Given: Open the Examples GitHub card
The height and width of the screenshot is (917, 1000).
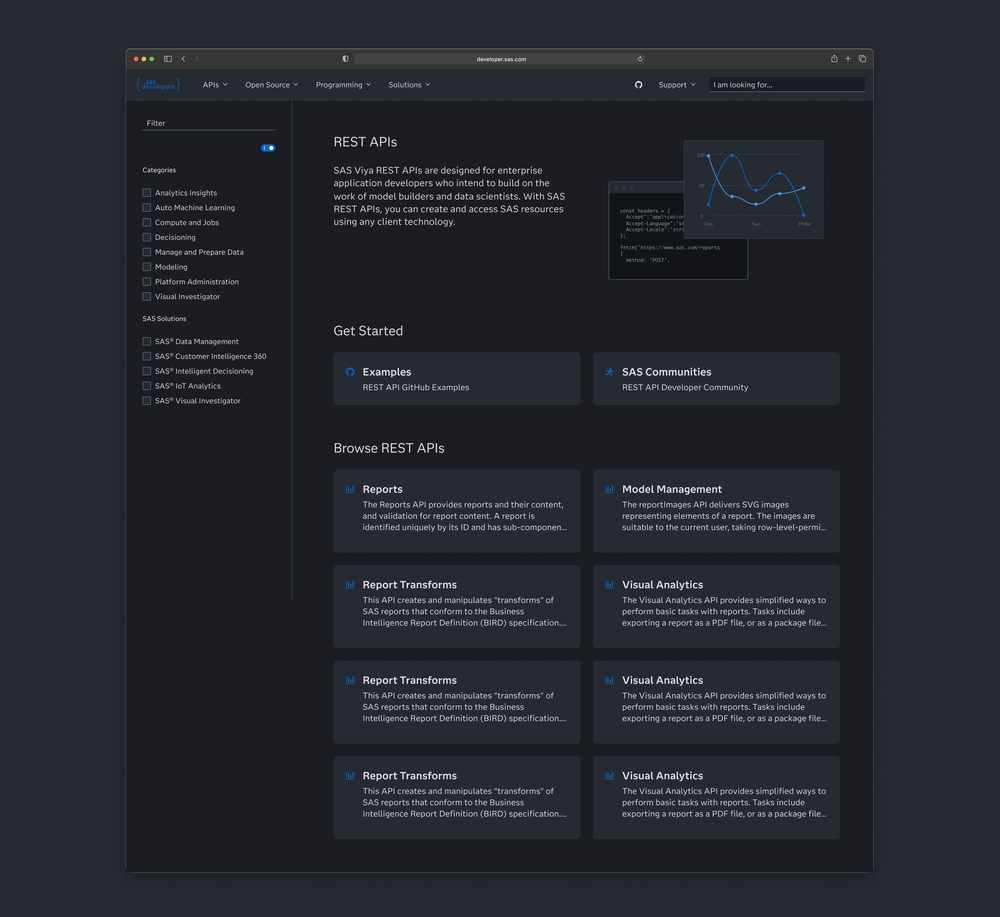Looking at the screenshot, I should (457, 379).
